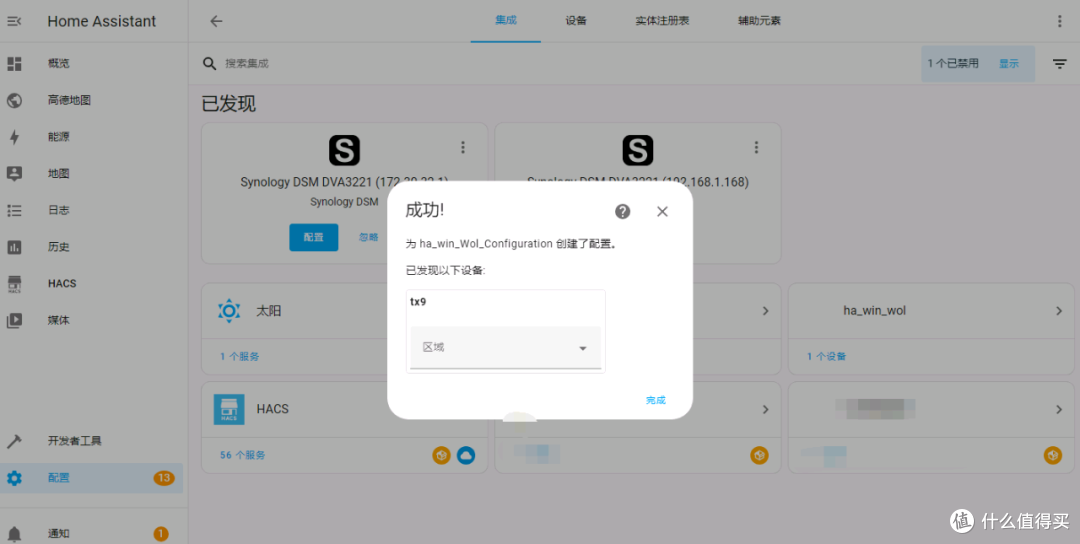Switch to the 实体注册表 tab

tap(662, 21)
